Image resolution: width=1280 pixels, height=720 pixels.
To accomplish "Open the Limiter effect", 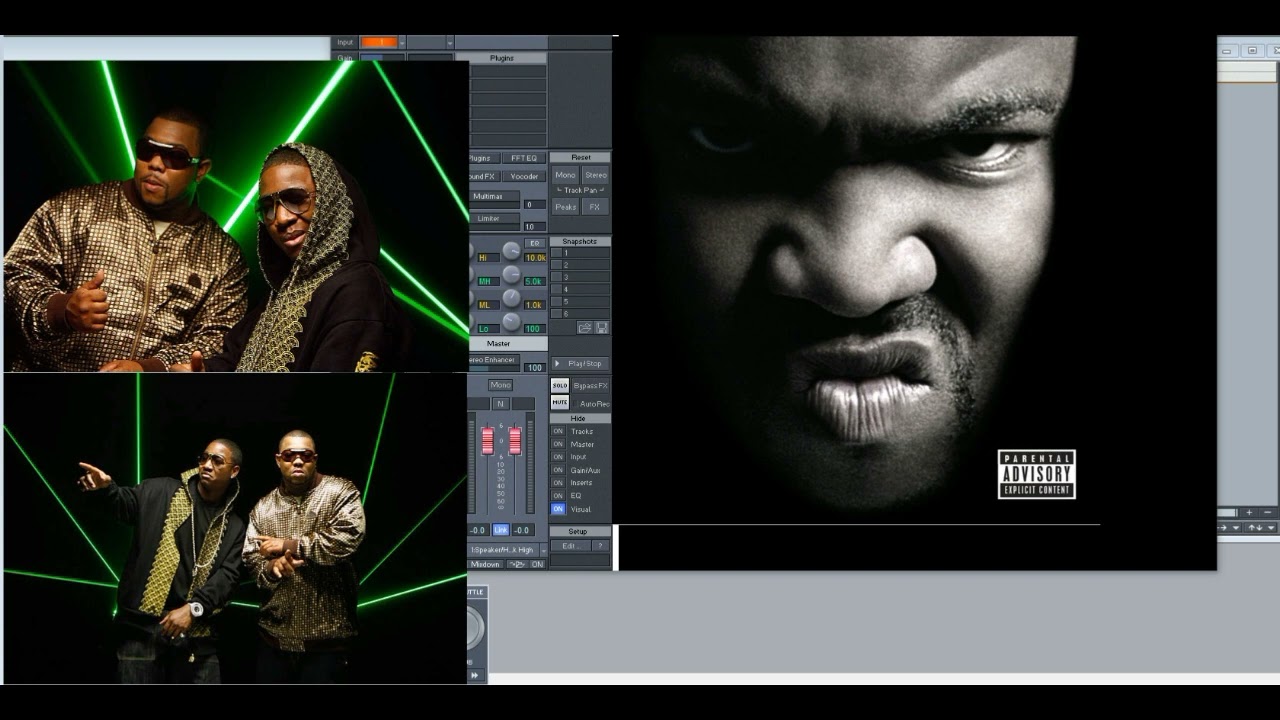I will click(x=494, y=218).
